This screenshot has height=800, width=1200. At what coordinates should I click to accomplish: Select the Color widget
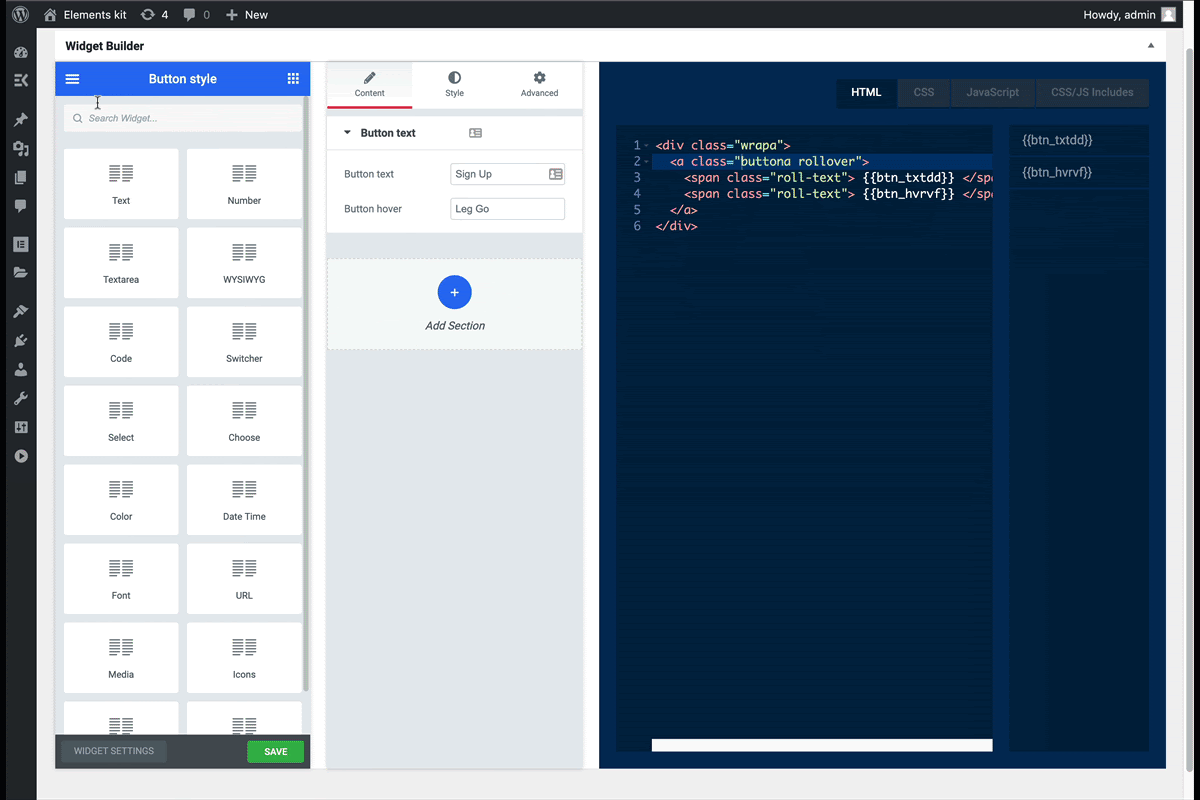120,499
